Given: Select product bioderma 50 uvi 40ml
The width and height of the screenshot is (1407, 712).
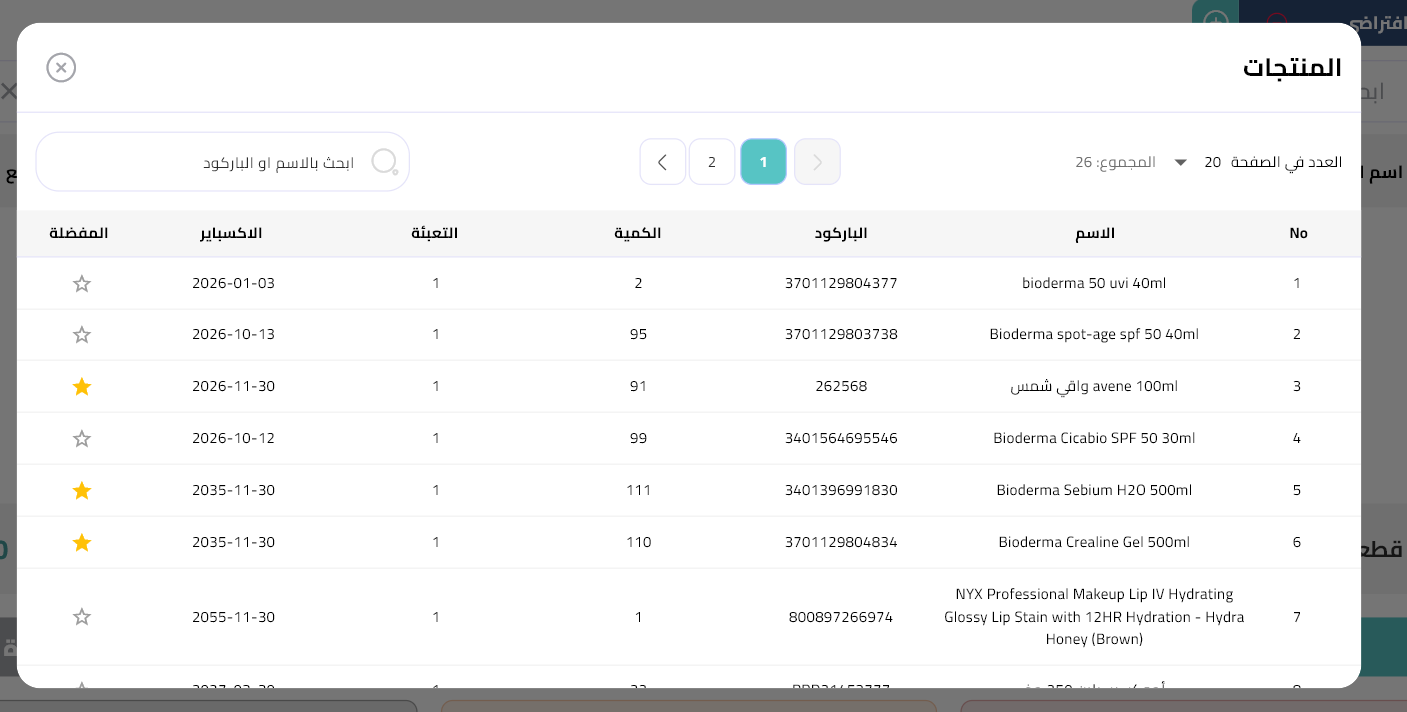Looking at the screenshot, I should (x=1094, y=283).
